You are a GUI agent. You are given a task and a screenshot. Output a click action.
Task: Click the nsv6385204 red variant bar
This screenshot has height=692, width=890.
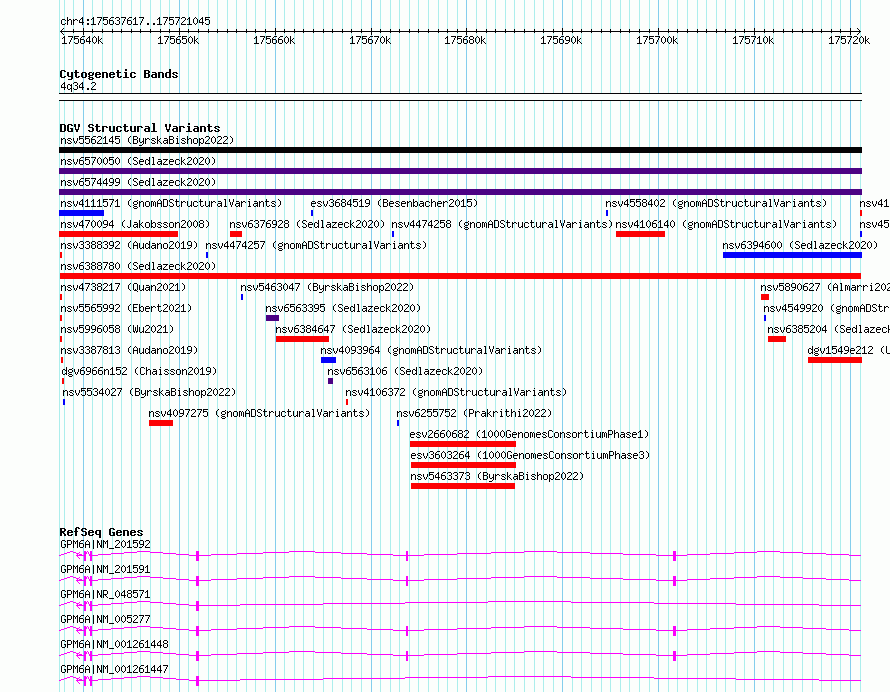(777, 339)
